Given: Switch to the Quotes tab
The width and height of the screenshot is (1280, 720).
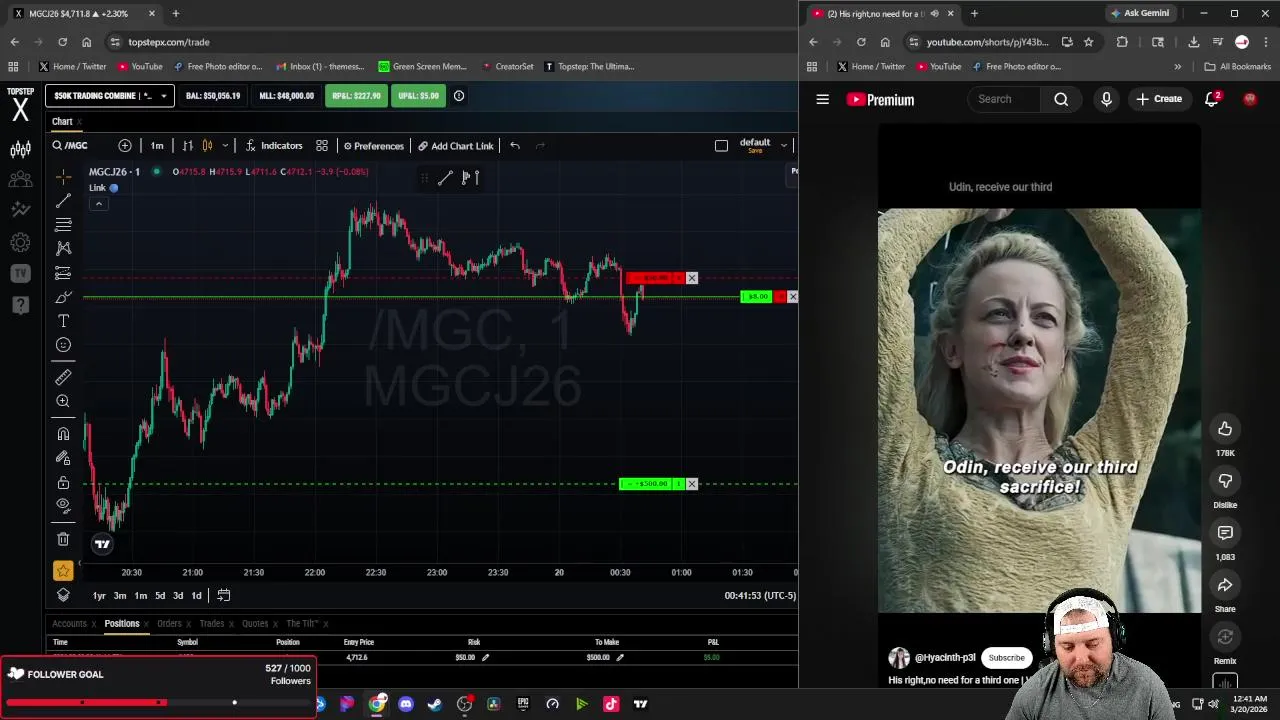Looking at the screenshot, I should tap(255, 624).
